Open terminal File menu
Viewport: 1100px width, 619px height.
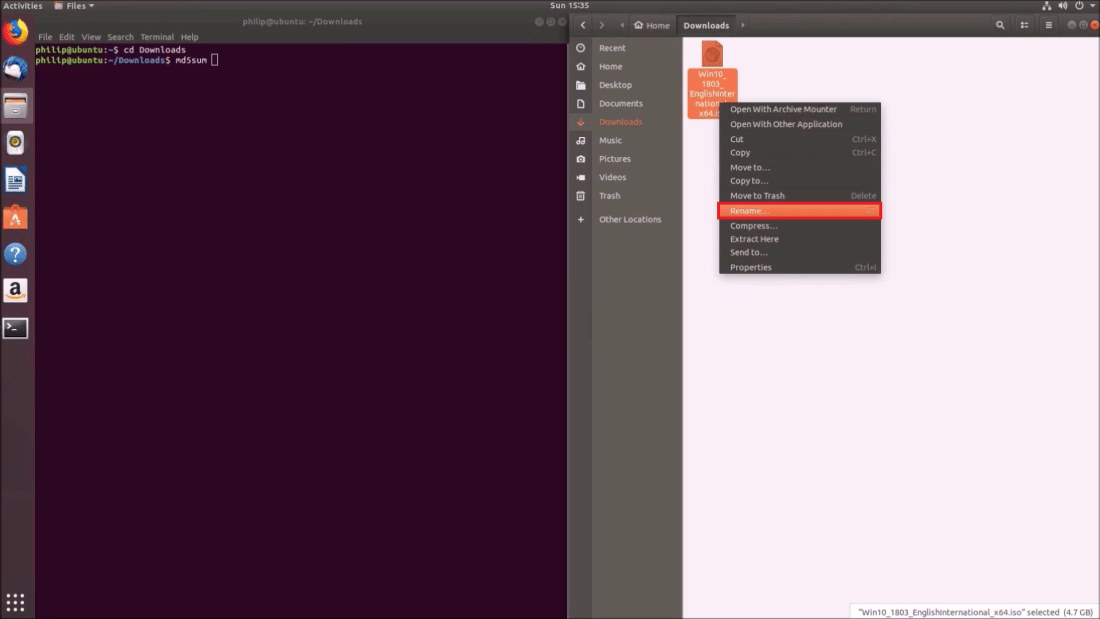pyautogui.click(x=45, y=37)
